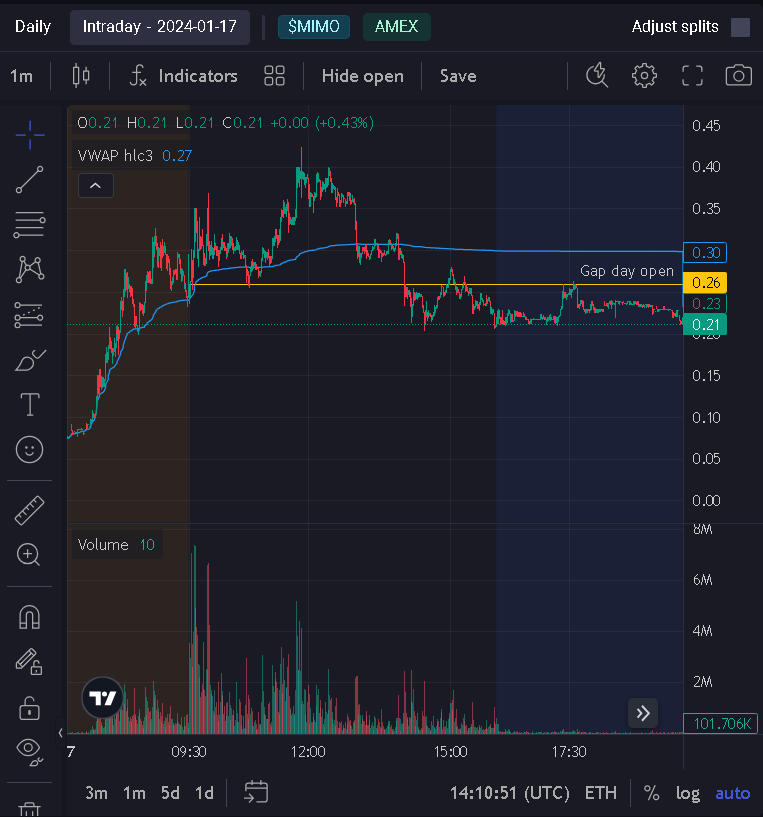Open the go to date calendar icon
The image size is (763, 817).
click(x=256, y=792)
